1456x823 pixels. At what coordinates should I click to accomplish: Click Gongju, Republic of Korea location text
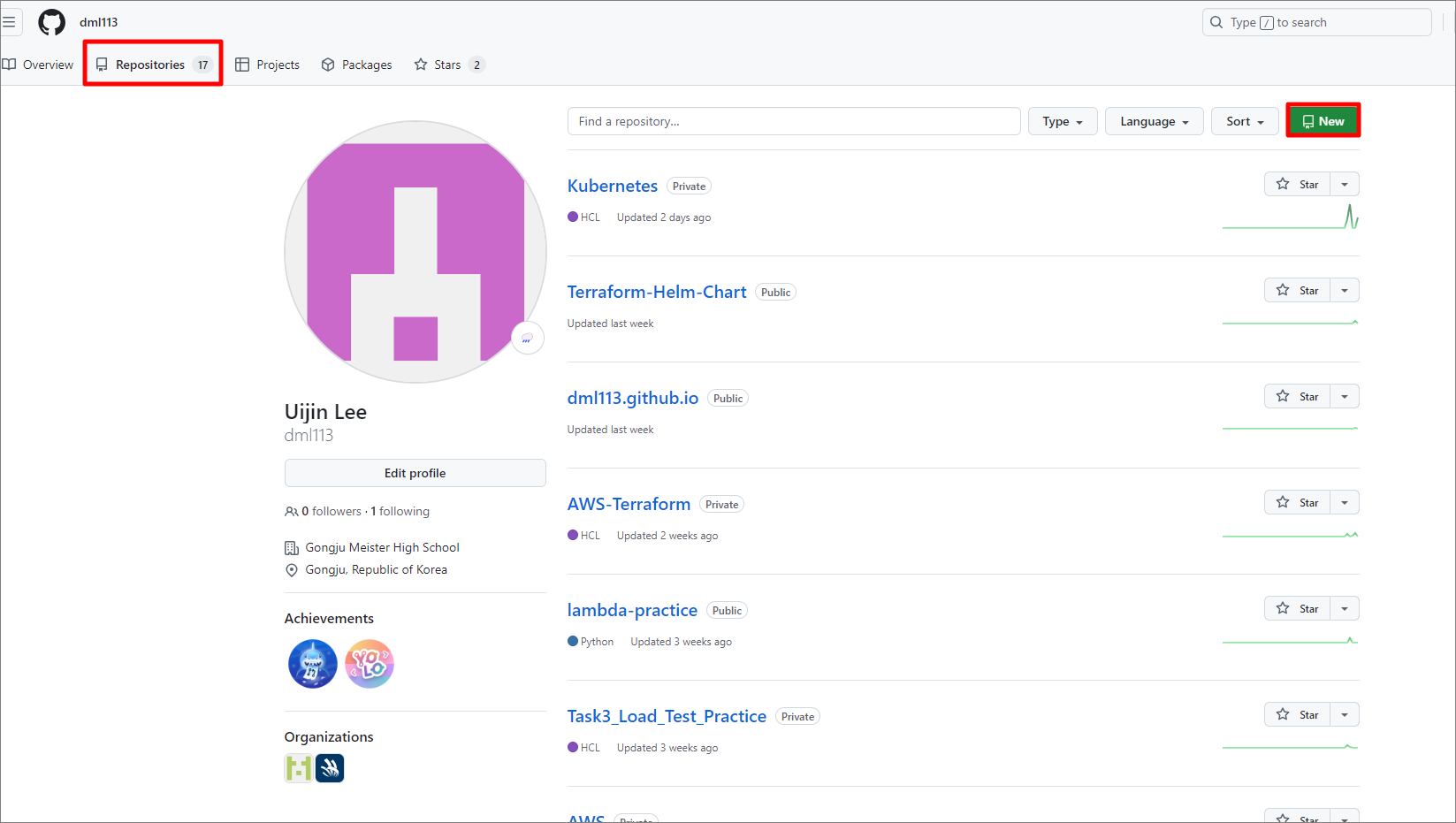click(376, 569)
